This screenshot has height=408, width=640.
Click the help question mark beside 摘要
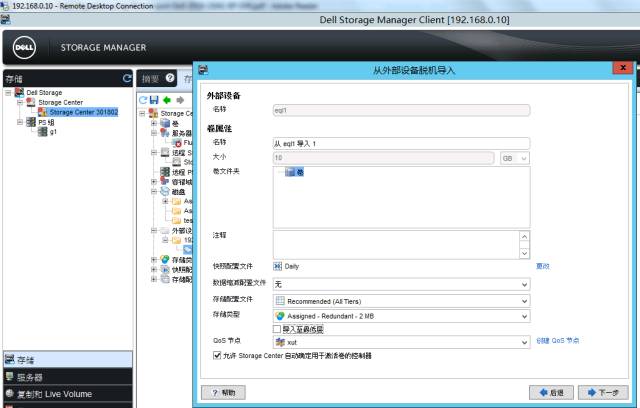click(x=170, y=78)
